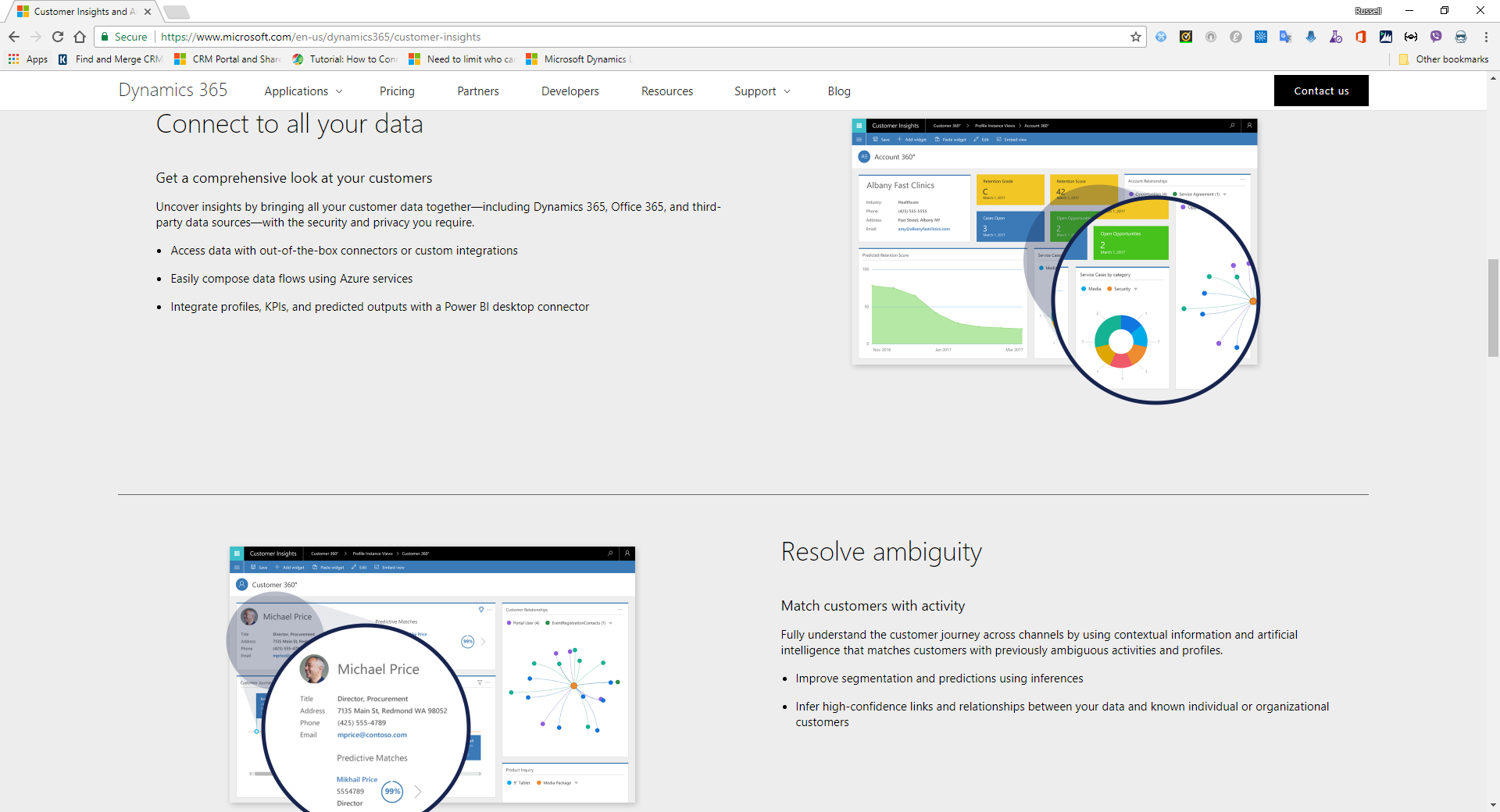Screen dimensions: 1500x812
Task: Click the Viber extension icon
Action: (x=1435, y=37)
